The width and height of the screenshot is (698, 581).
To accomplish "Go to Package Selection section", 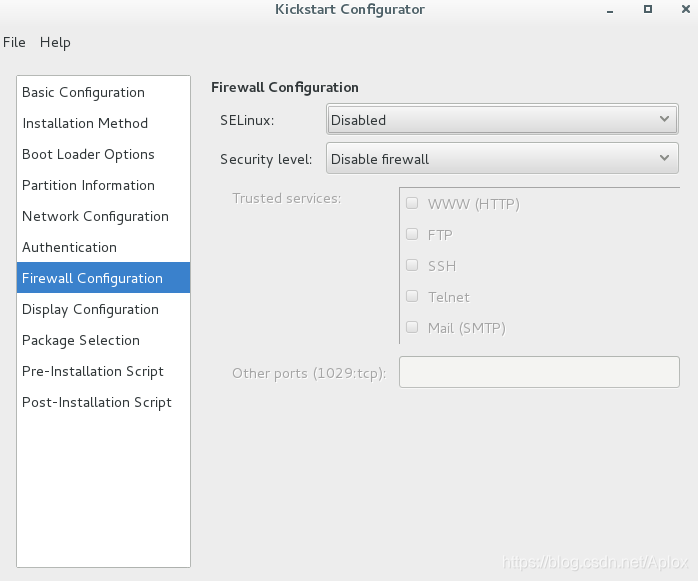I will (103, 340).
